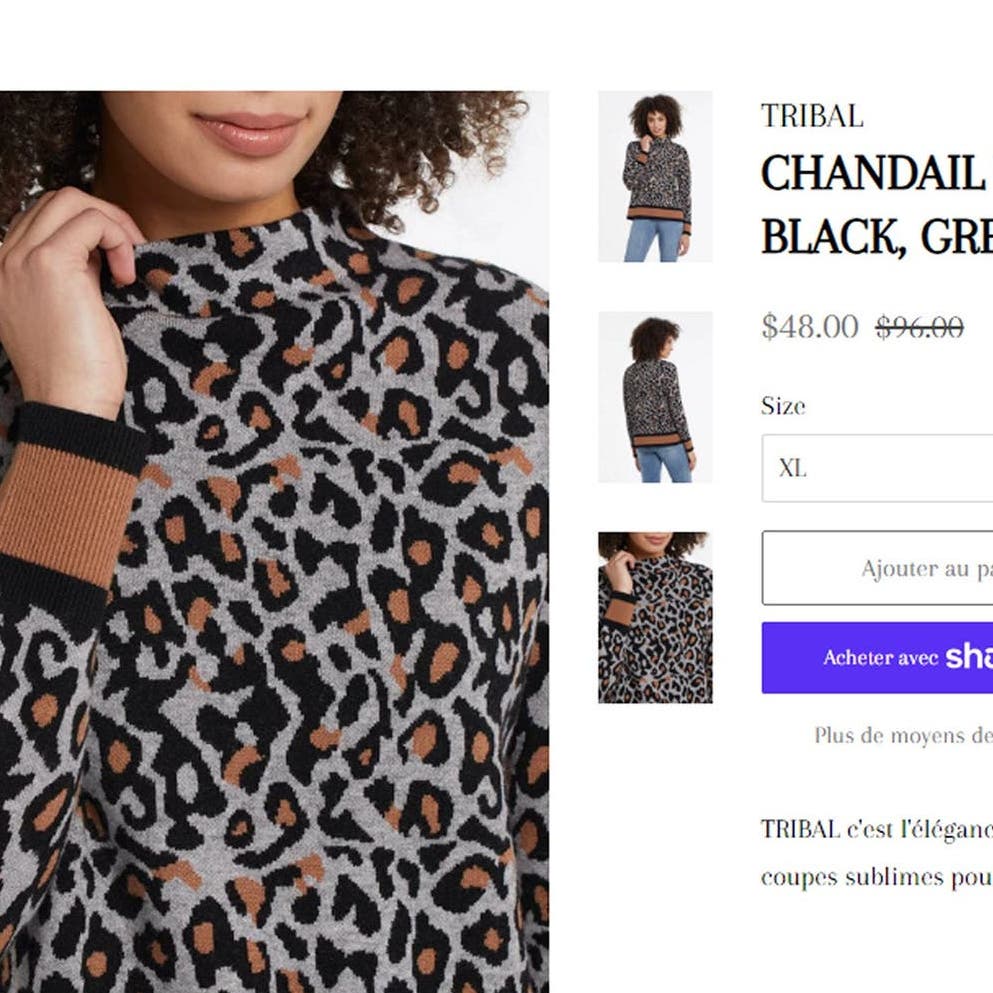Click the Size label above the selector

(783, 406)
